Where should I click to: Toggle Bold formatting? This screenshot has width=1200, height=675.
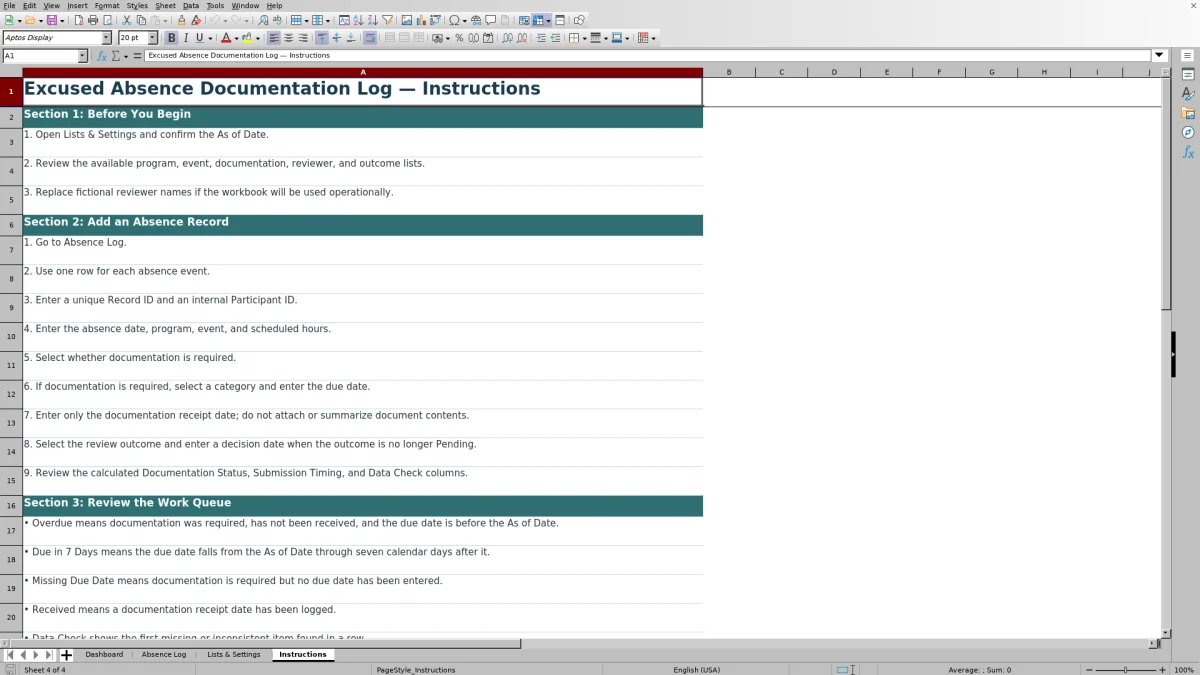click(171, 38)
